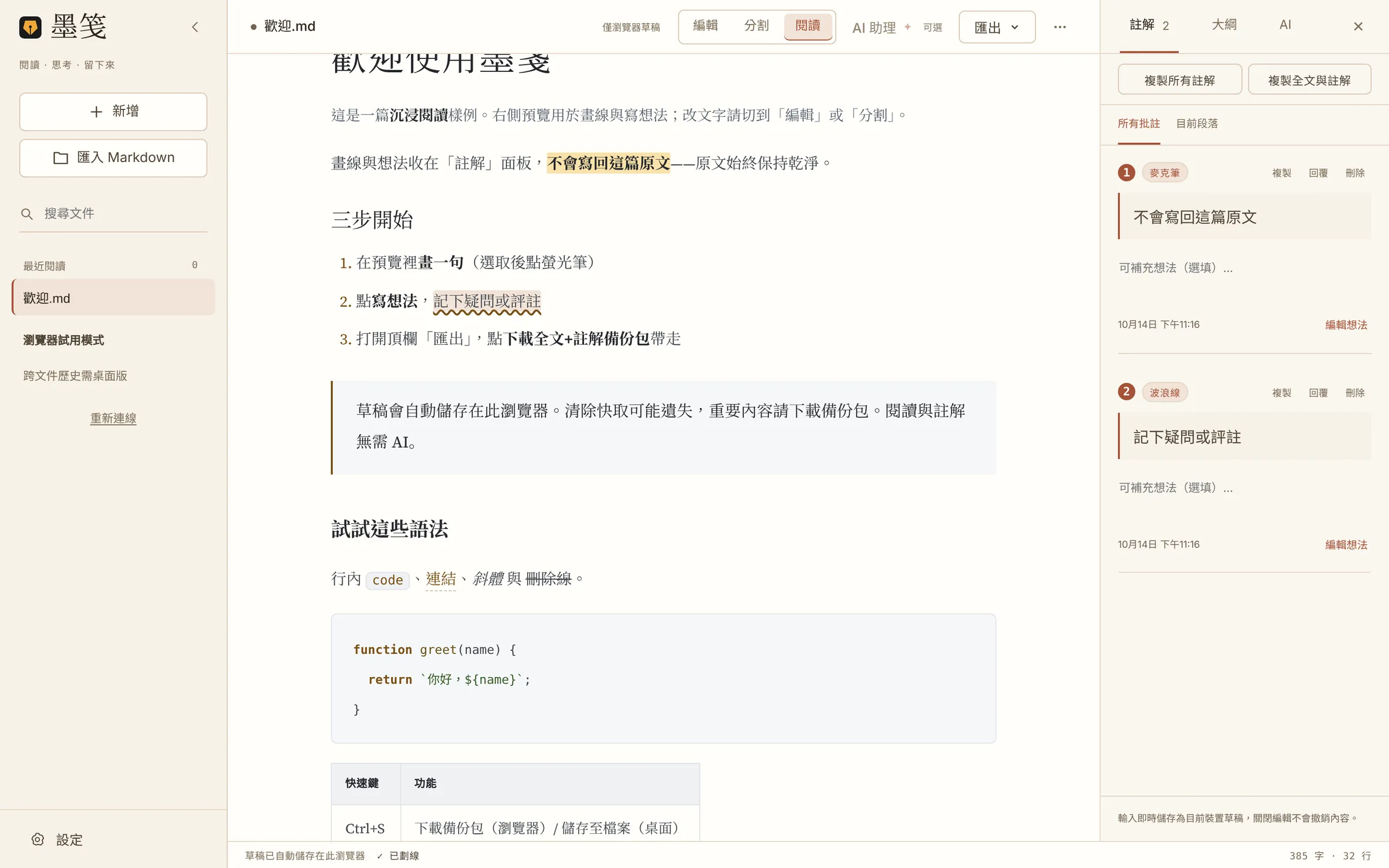Switch to 分割 mode

(x=756, y=26)
